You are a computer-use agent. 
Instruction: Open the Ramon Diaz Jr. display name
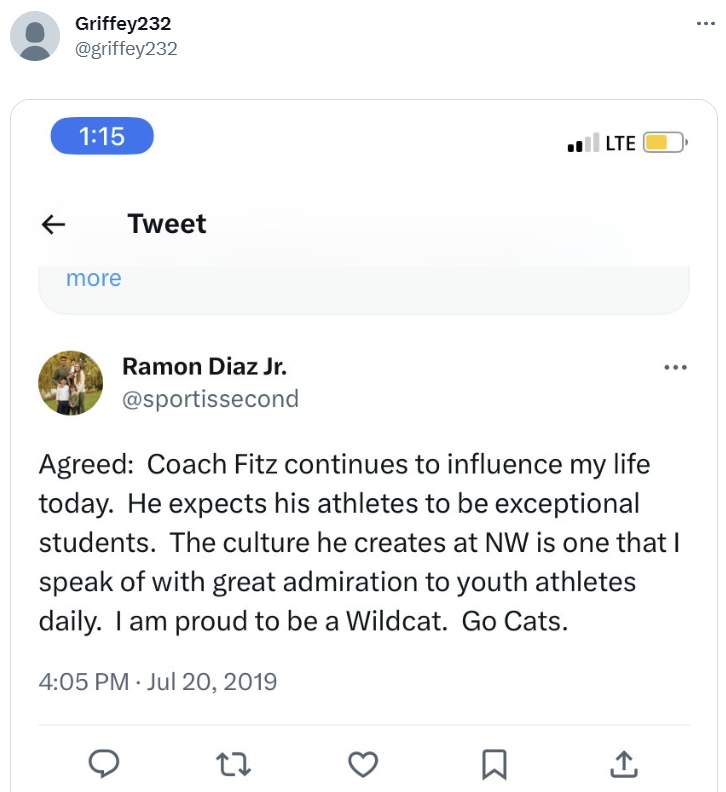tap(204, 367)
